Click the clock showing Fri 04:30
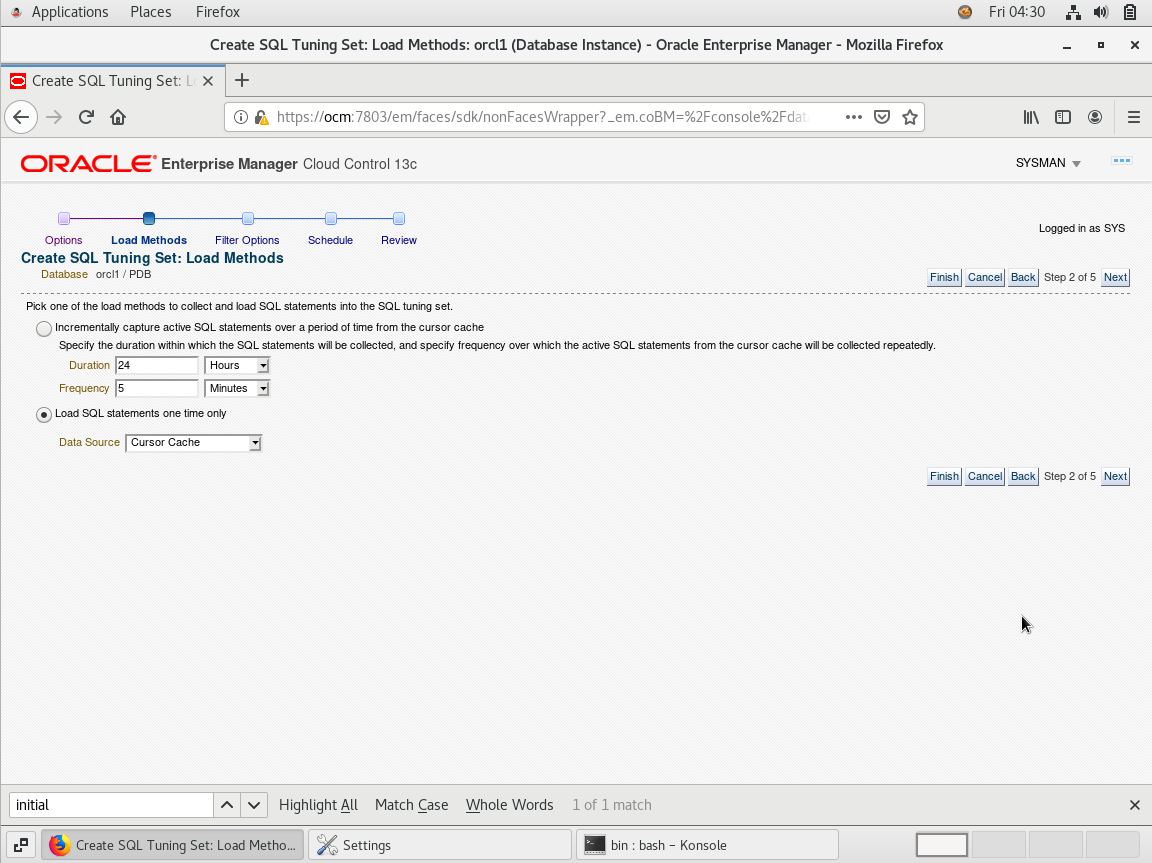Viewport: 1152px width, 863px height. tap(1017, 12)
